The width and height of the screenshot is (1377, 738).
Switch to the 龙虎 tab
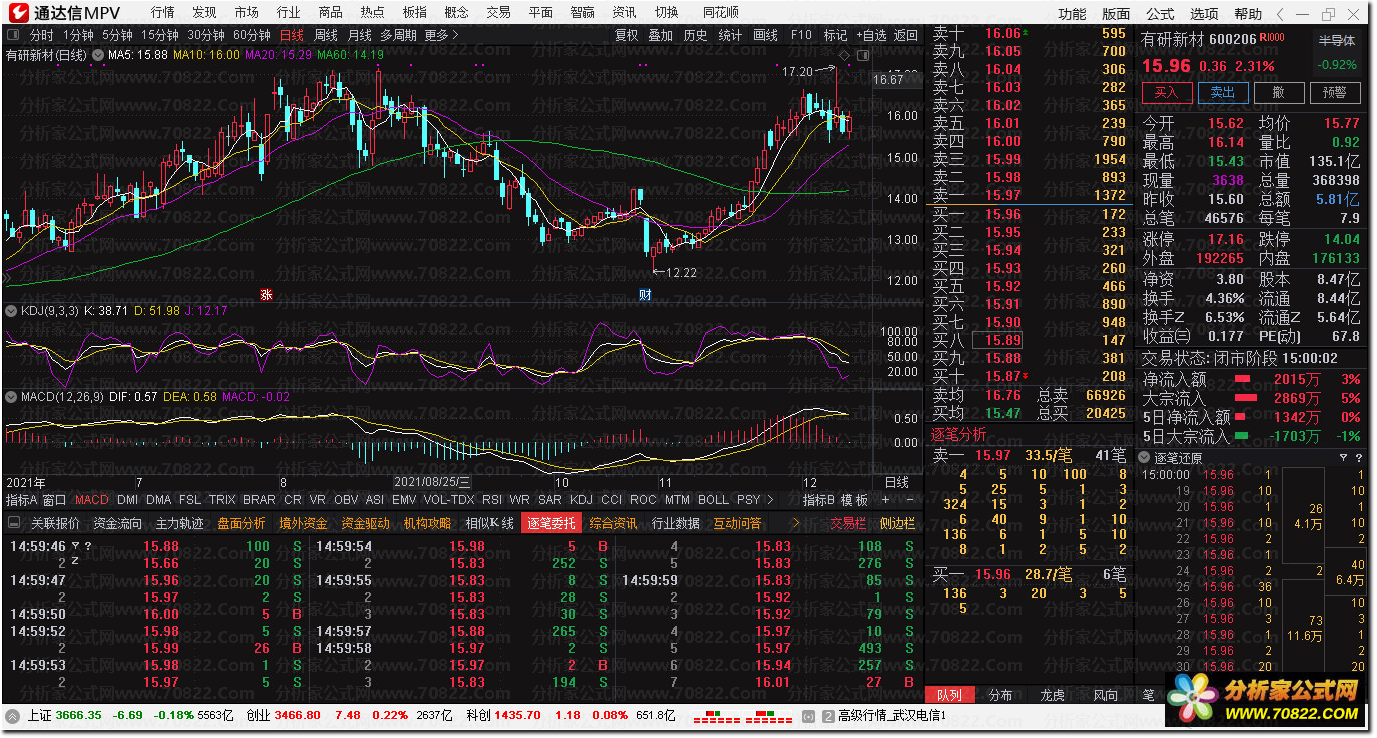(1053, 695)
